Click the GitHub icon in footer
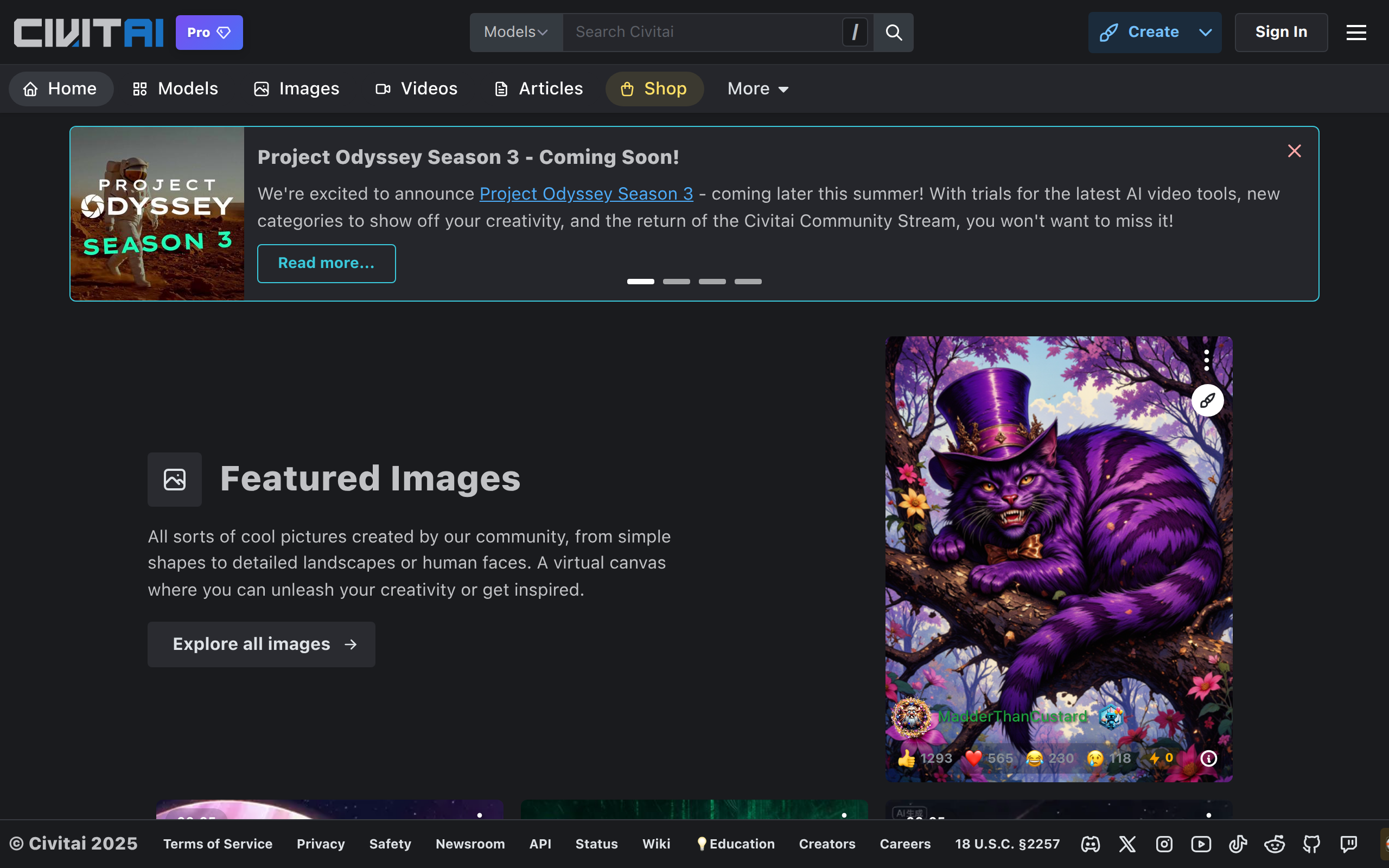This screenshot has height=868, width=1389. coord(1311,844)
